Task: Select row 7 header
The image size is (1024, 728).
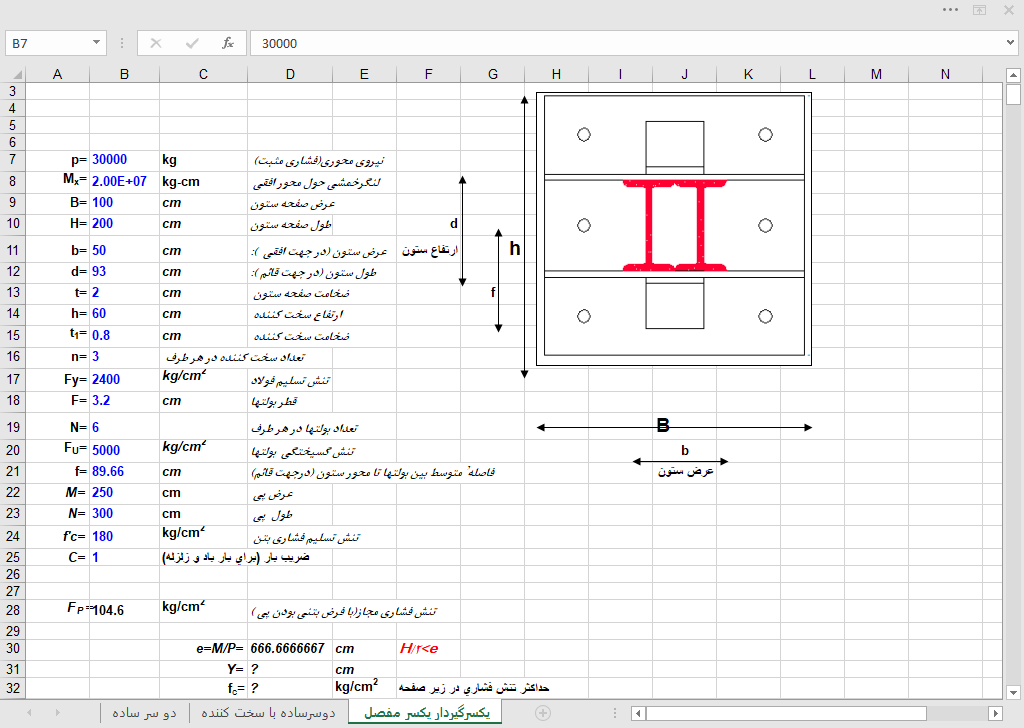Action: [x=12, y=160]
